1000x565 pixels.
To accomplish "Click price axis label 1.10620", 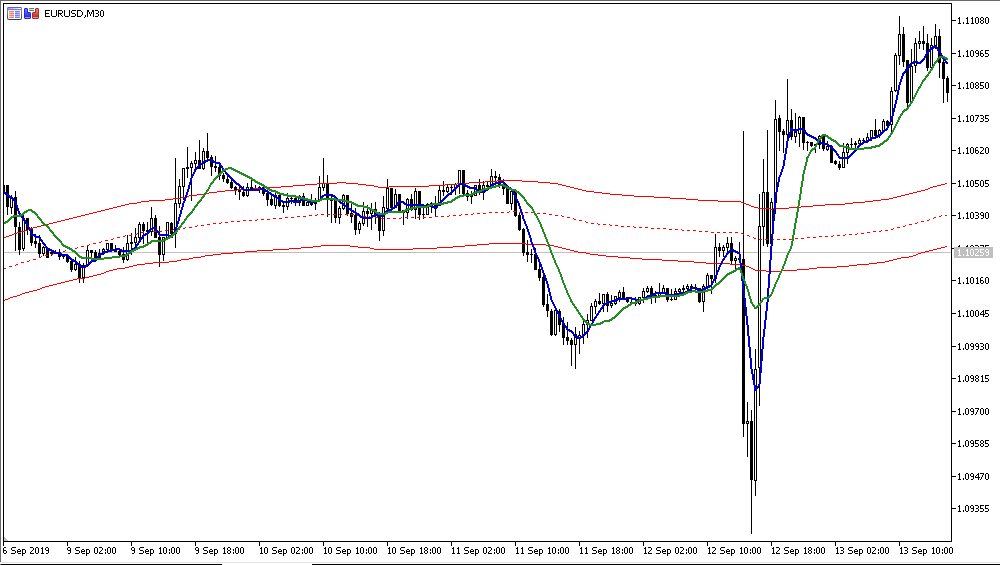I will tap(973, 151).
